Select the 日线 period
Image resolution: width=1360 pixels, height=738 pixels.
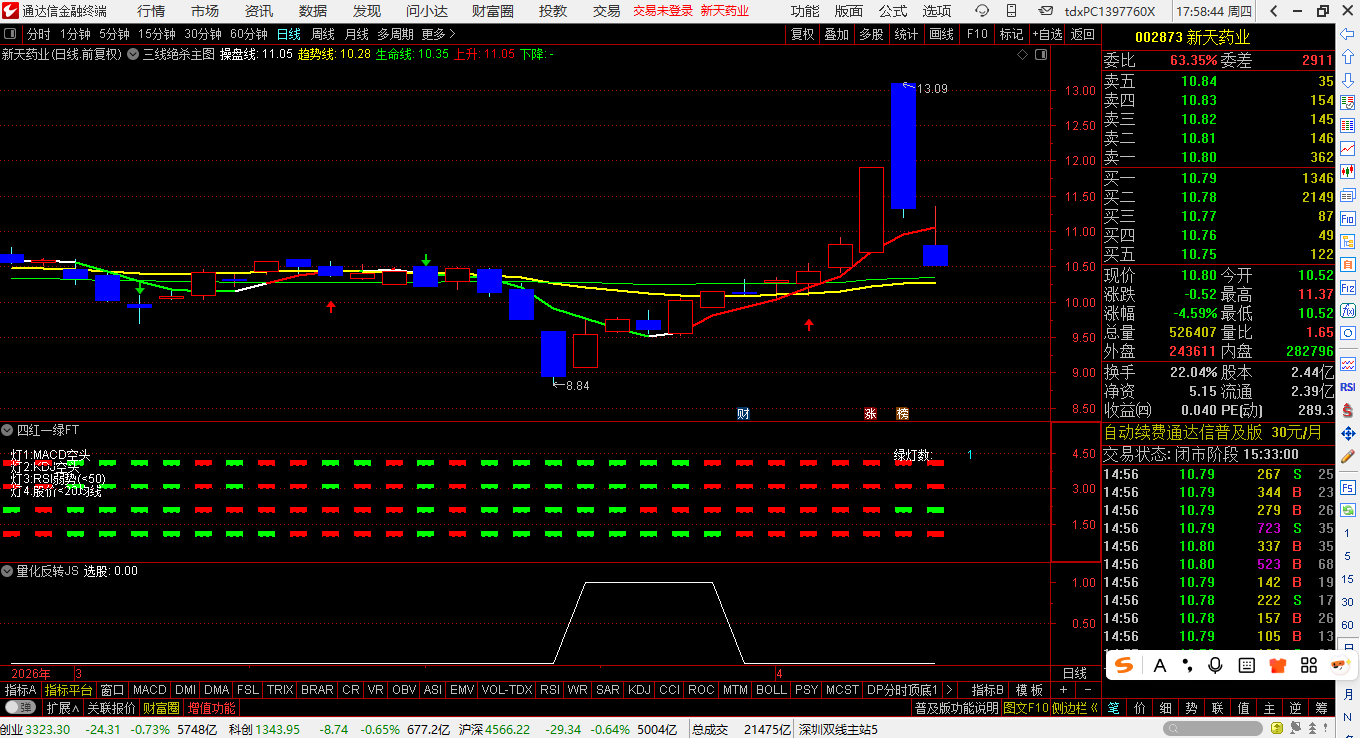[288, 34]
